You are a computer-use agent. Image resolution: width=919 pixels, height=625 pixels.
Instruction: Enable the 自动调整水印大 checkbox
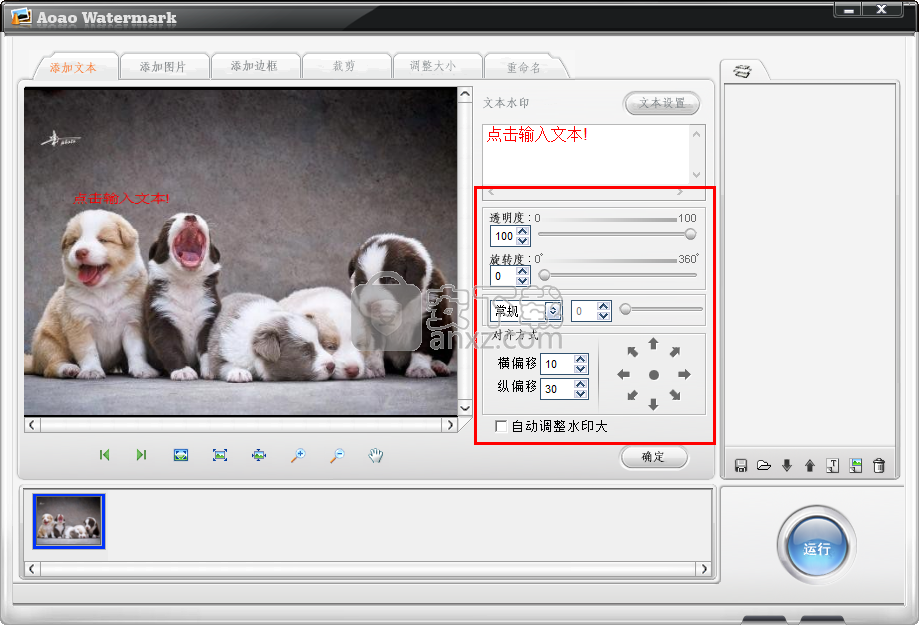tap(501, 426)
